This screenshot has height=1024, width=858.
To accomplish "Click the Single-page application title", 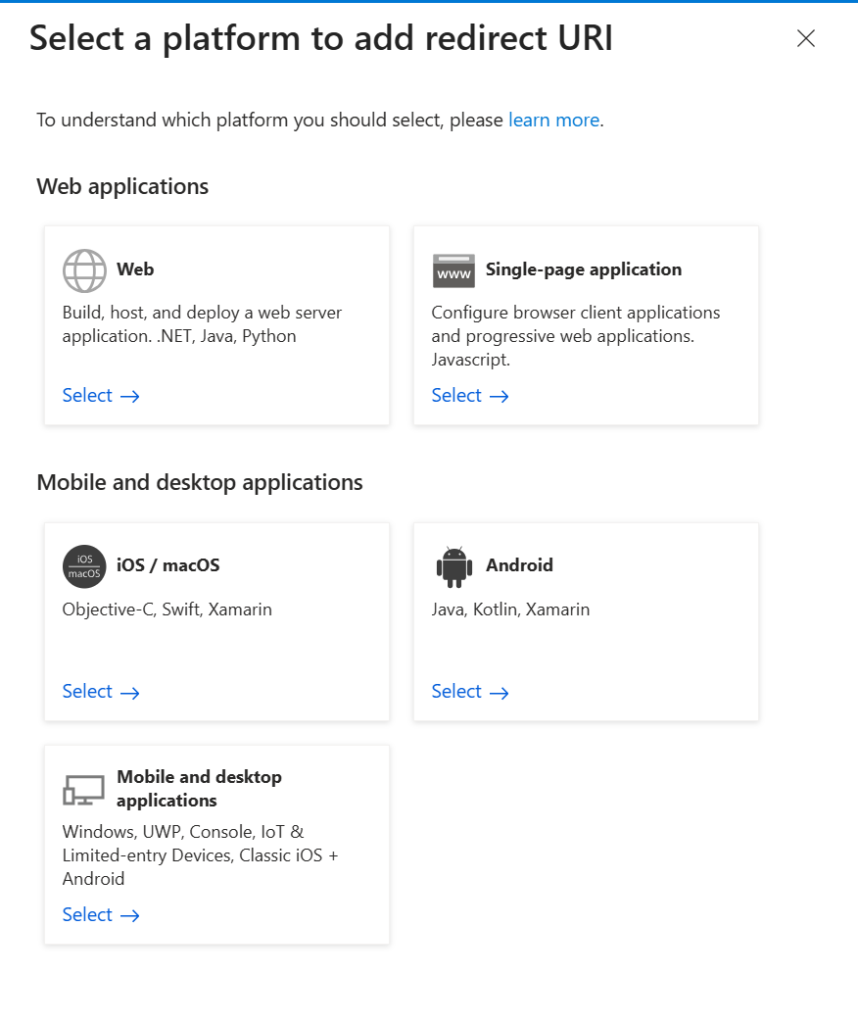I will click(584, 270).
